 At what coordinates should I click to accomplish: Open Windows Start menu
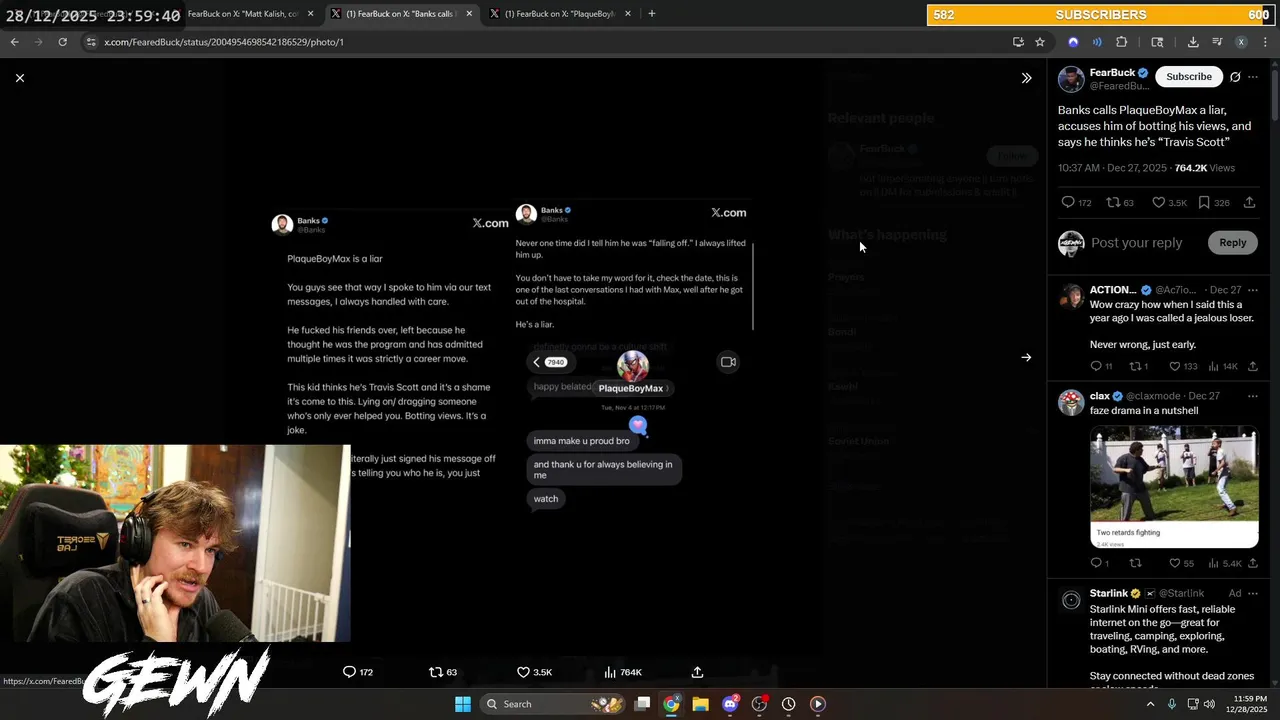[x=463, y=704]
